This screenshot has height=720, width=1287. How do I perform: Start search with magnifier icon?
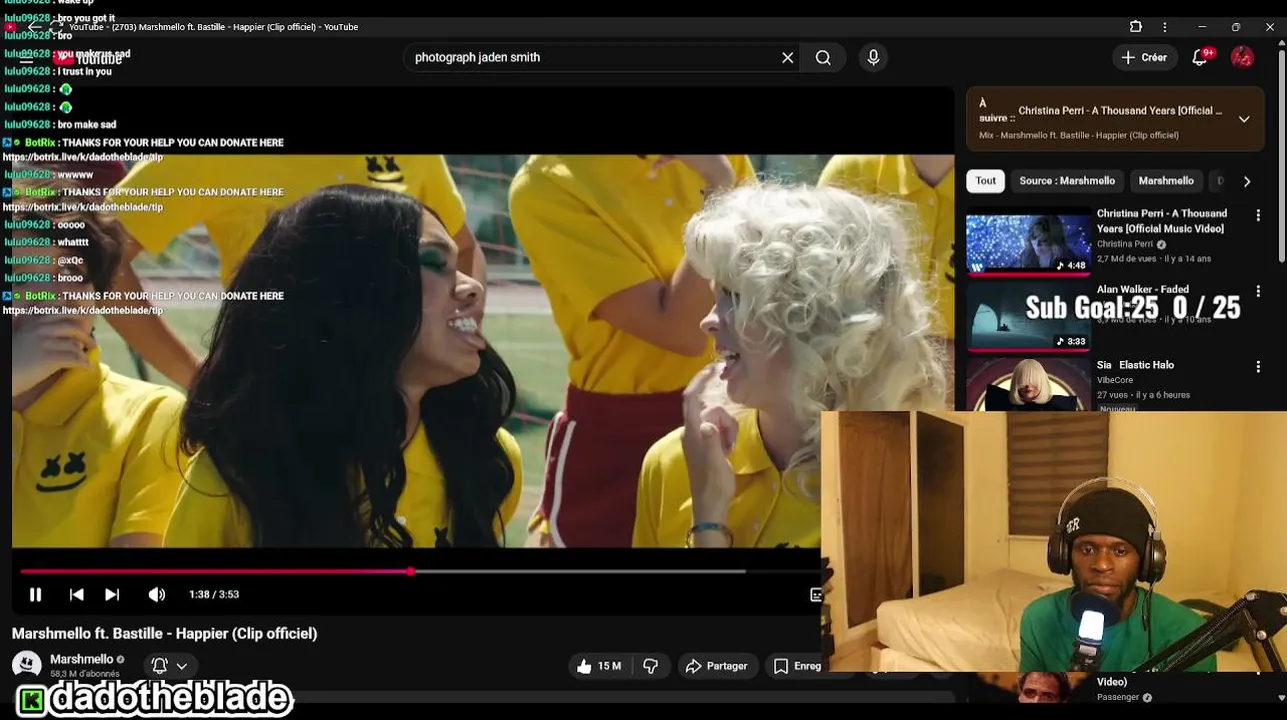[x=823, y=58]
